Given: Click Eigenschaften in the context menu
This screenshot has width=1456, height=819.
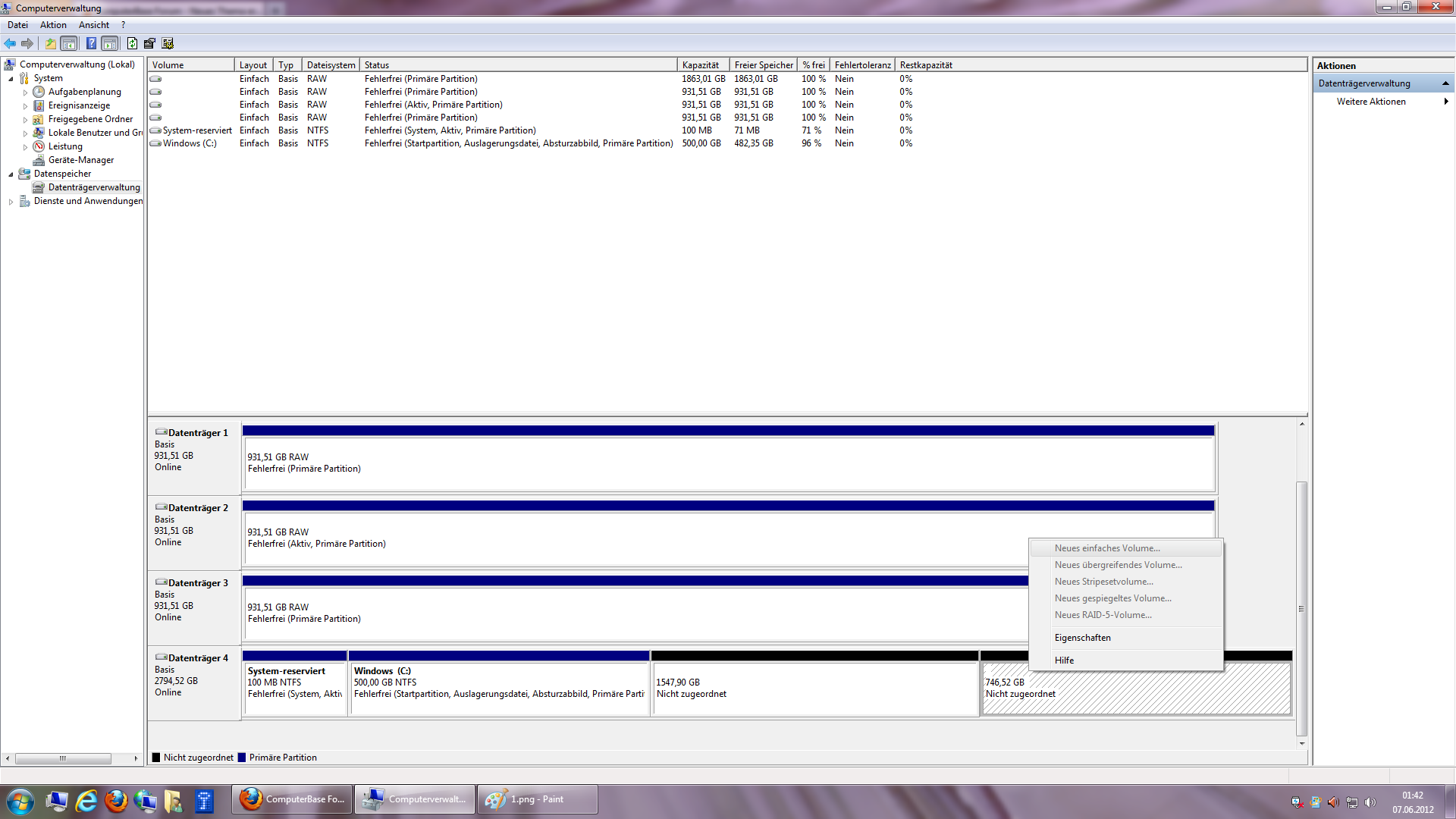Looking at the screenshot, I should tap(1082, 638).
